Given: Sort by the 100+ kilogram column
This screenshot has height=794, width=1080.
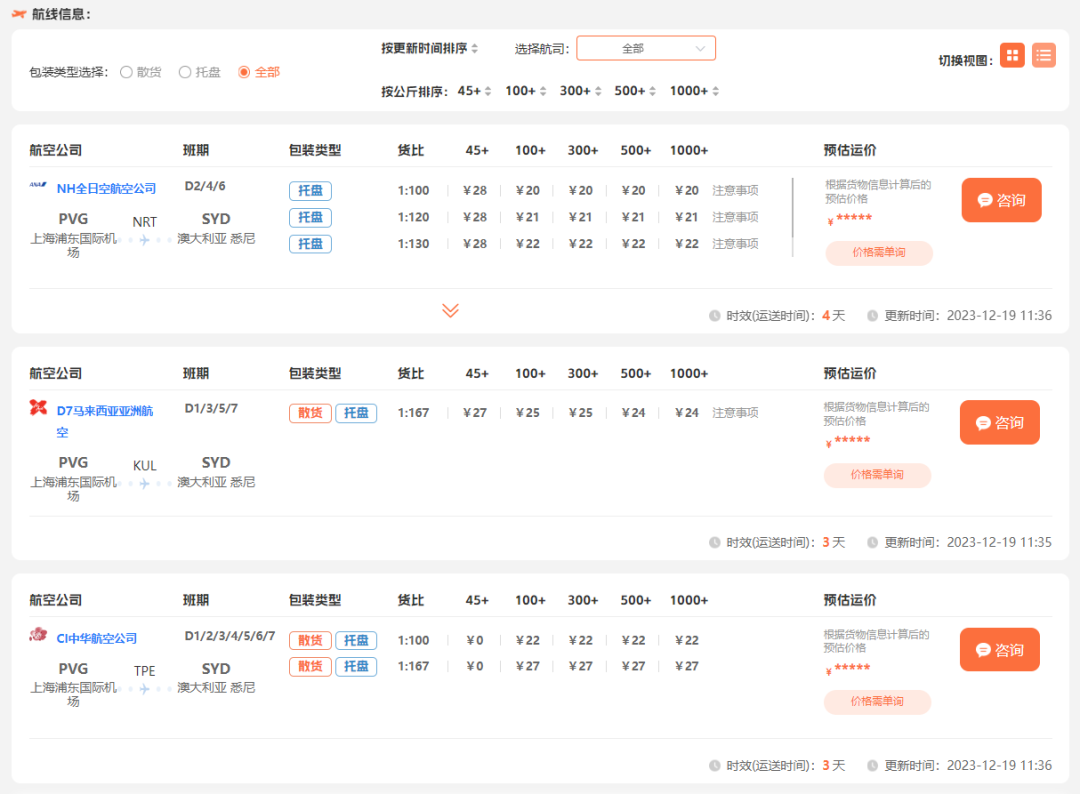Looking at the screenshot, I should tap(524, 90).
